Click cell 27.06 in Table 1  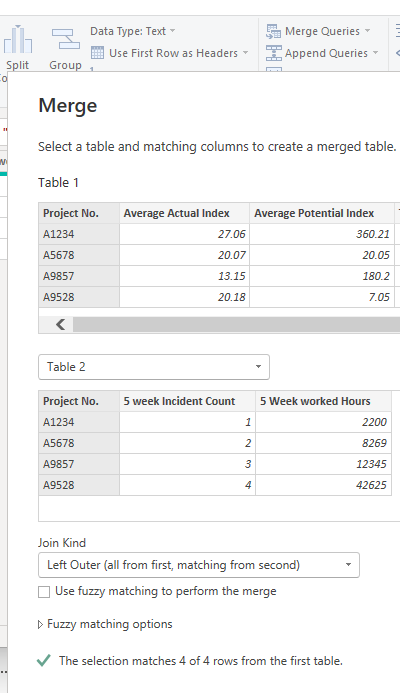pos(184,234)
